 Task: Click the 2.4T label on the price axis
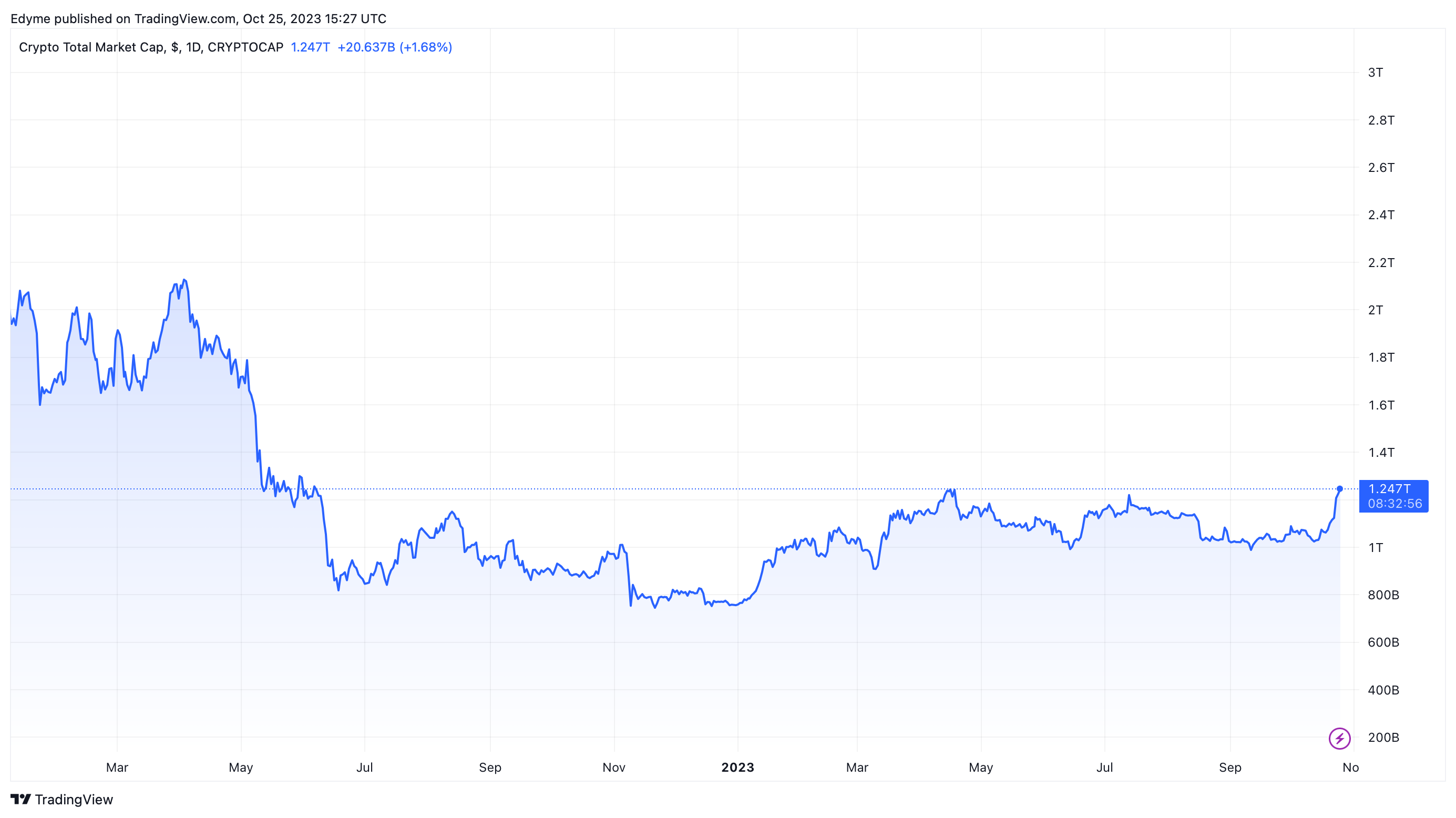1380,215
